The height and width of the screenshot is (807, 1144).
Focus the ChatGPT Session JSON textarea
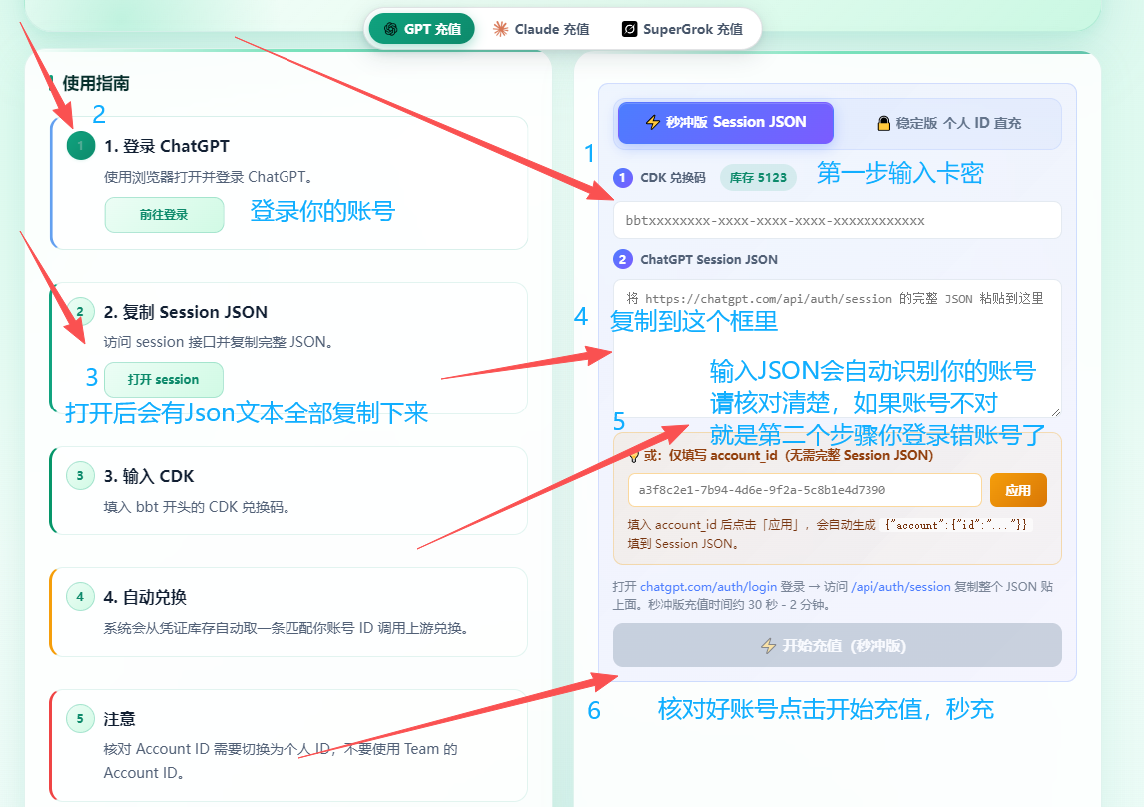[x=837, y=348]
